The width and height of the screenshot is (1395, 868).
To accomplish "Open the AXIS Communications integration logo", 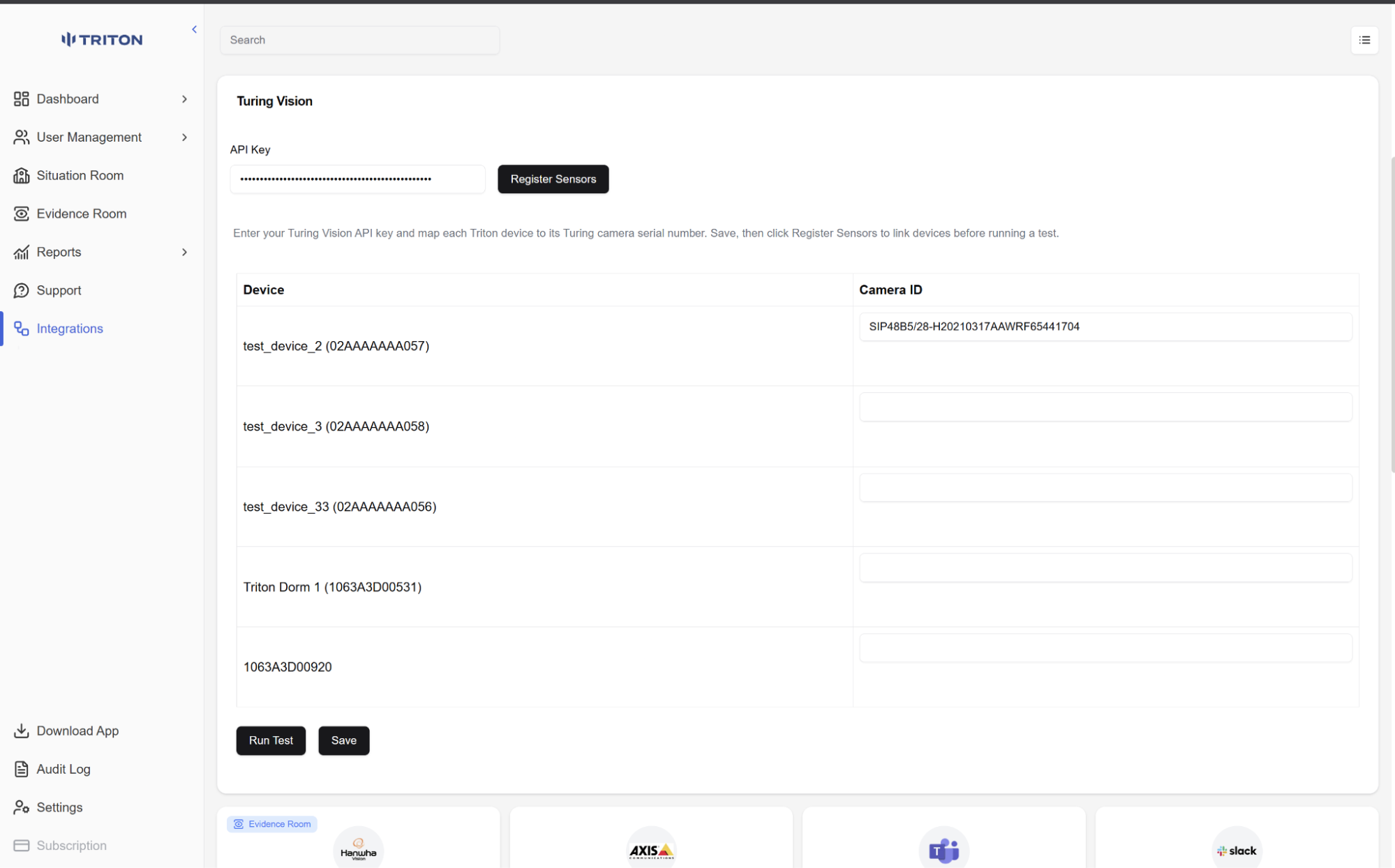I will [x=651, y=849].
